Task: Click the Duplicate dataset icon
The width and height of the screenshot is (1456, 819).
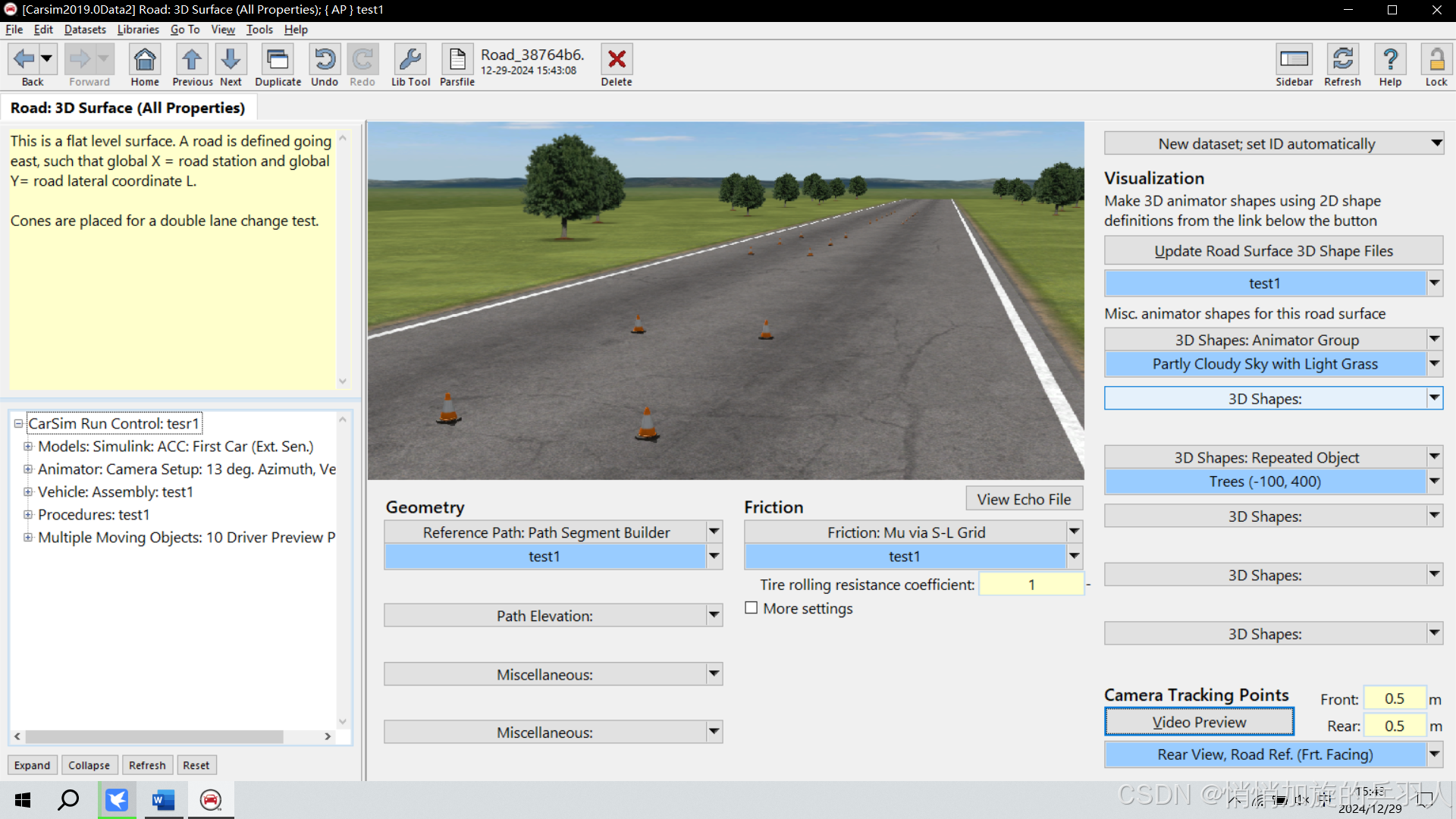Action: click(278, 60)
